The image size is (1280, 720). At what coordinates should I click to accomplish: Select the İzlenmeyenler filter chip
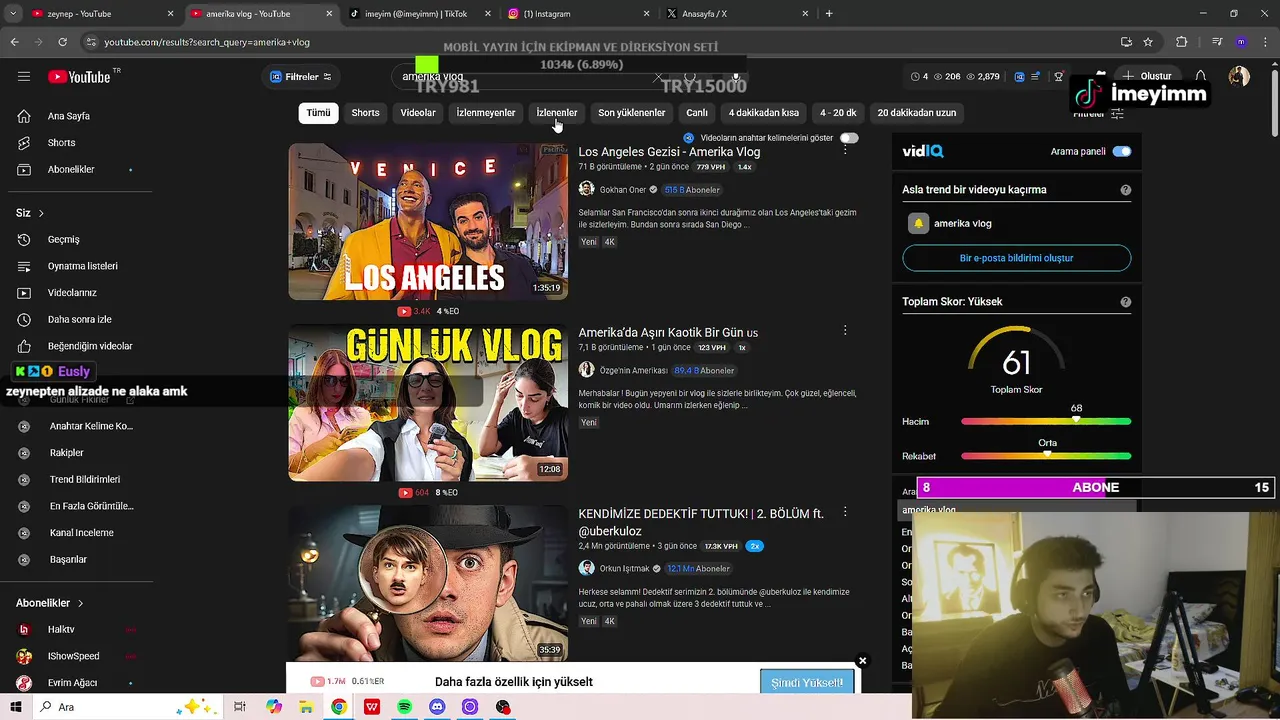click(x=486, y=113)
